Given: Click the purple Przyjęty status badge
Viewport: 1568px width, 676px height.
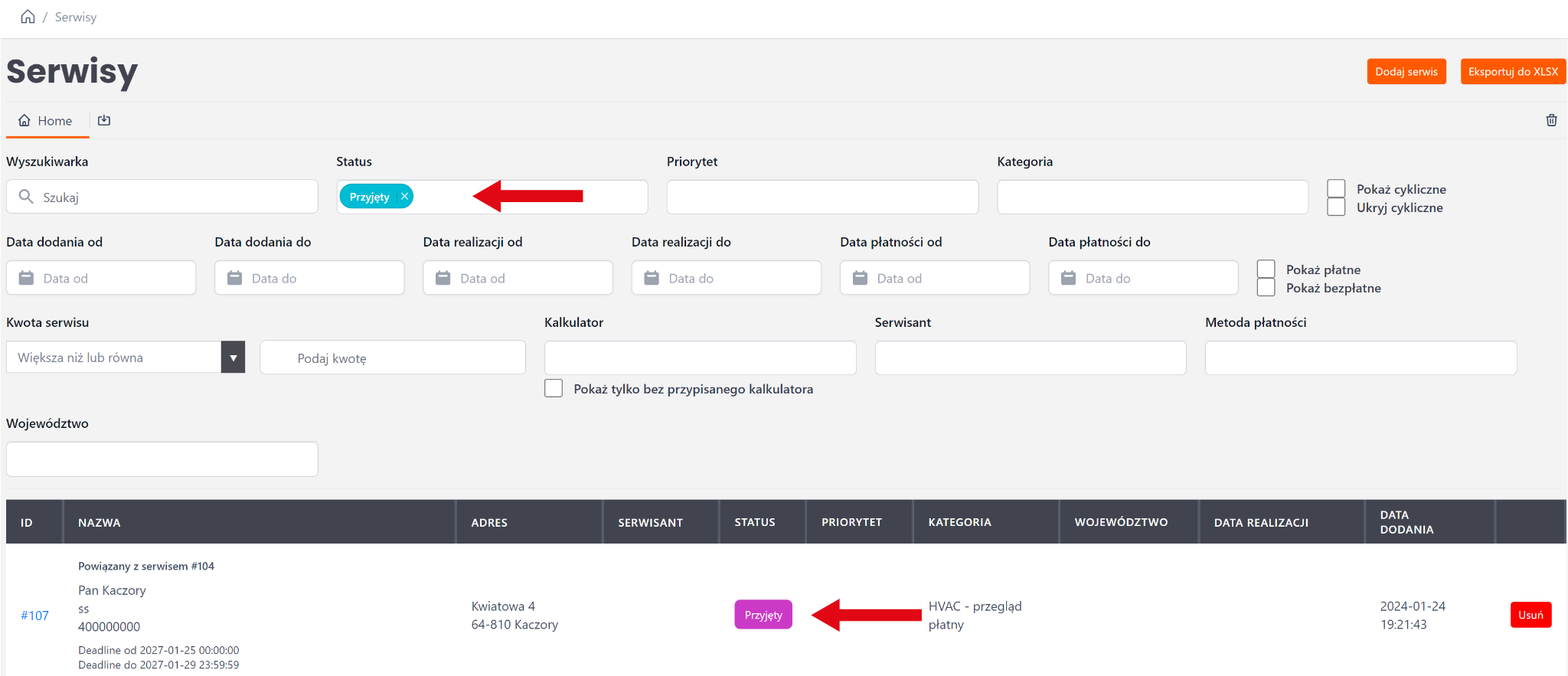Looking at the screenshot, I should point(763,615).
